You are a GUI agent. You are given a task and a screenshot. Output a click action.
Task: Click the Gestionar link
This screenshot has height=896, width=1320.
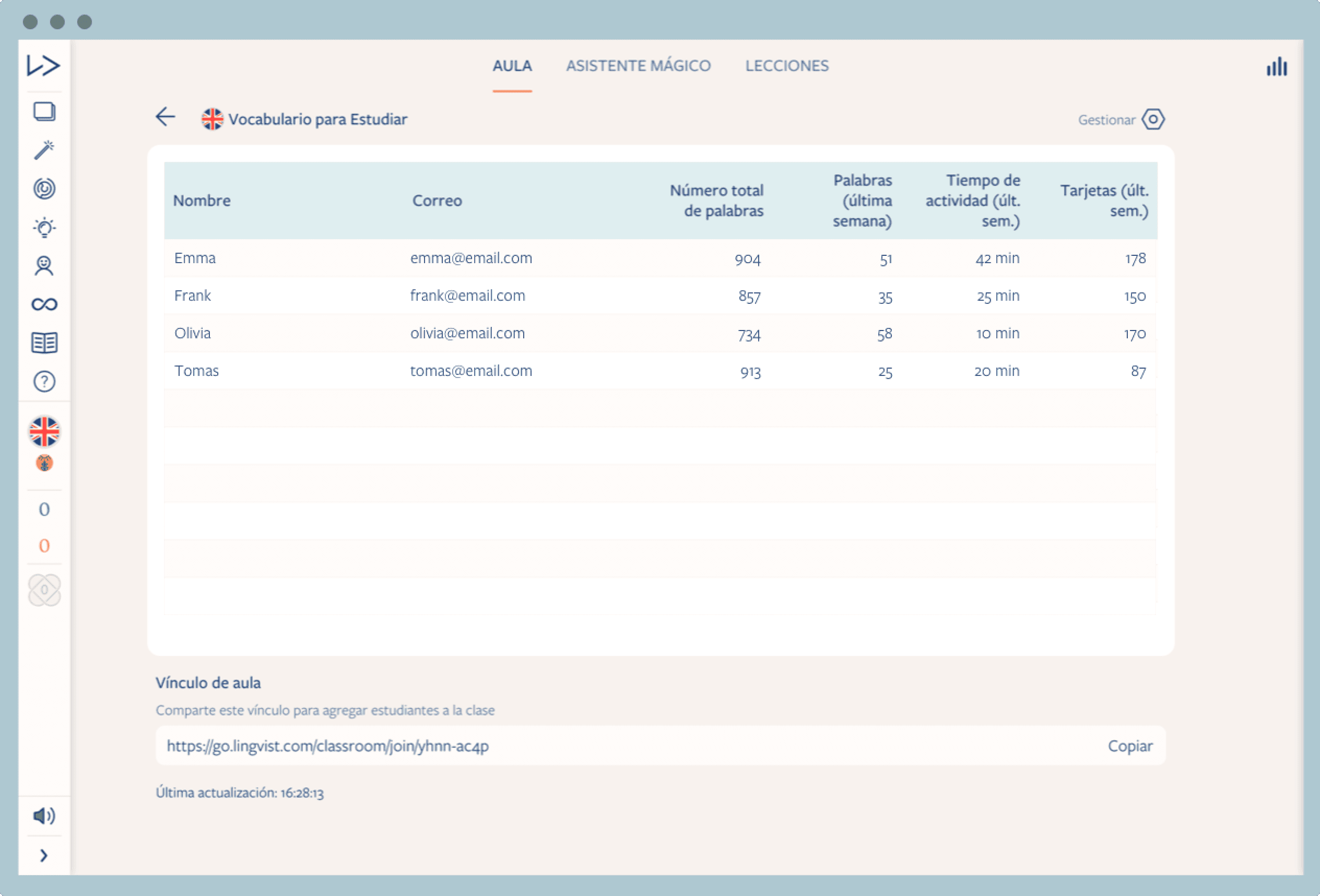[x=1106, y=120]
